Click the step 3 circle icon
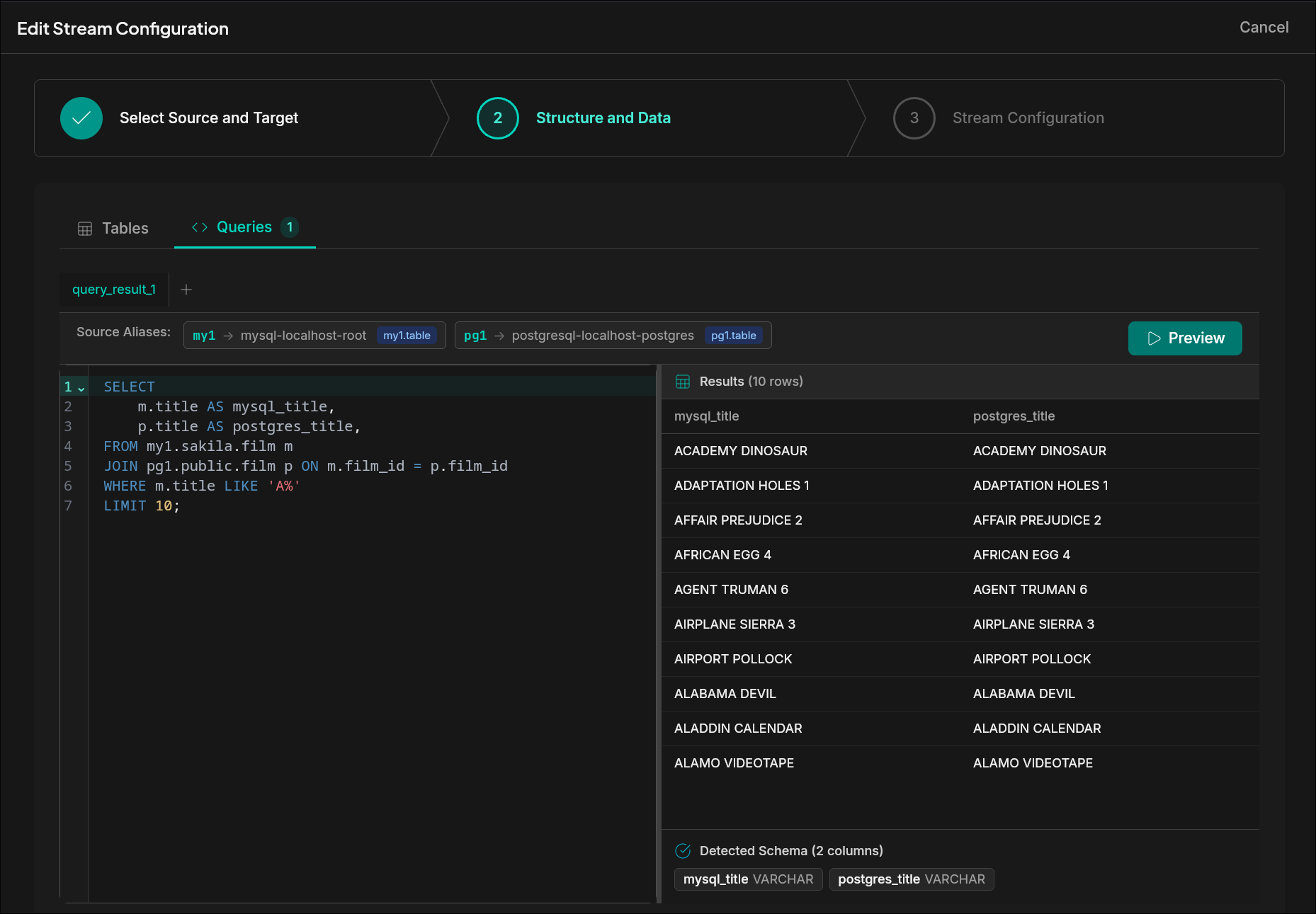 (x=914, y=118)
